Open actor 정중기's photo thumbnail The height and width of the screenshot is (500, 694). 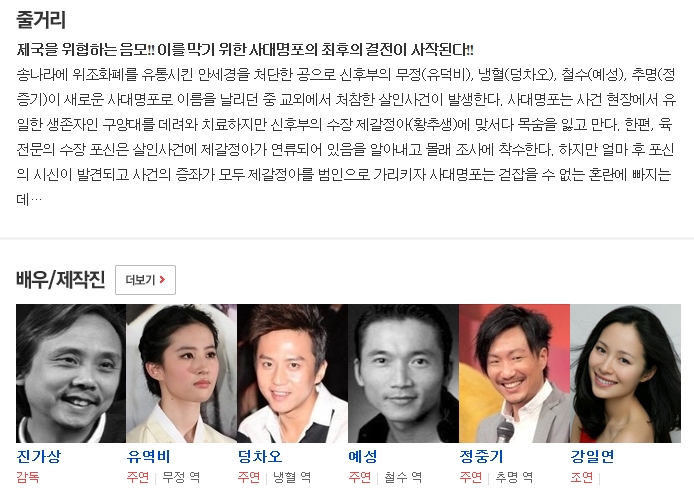[x=514, y=373]
